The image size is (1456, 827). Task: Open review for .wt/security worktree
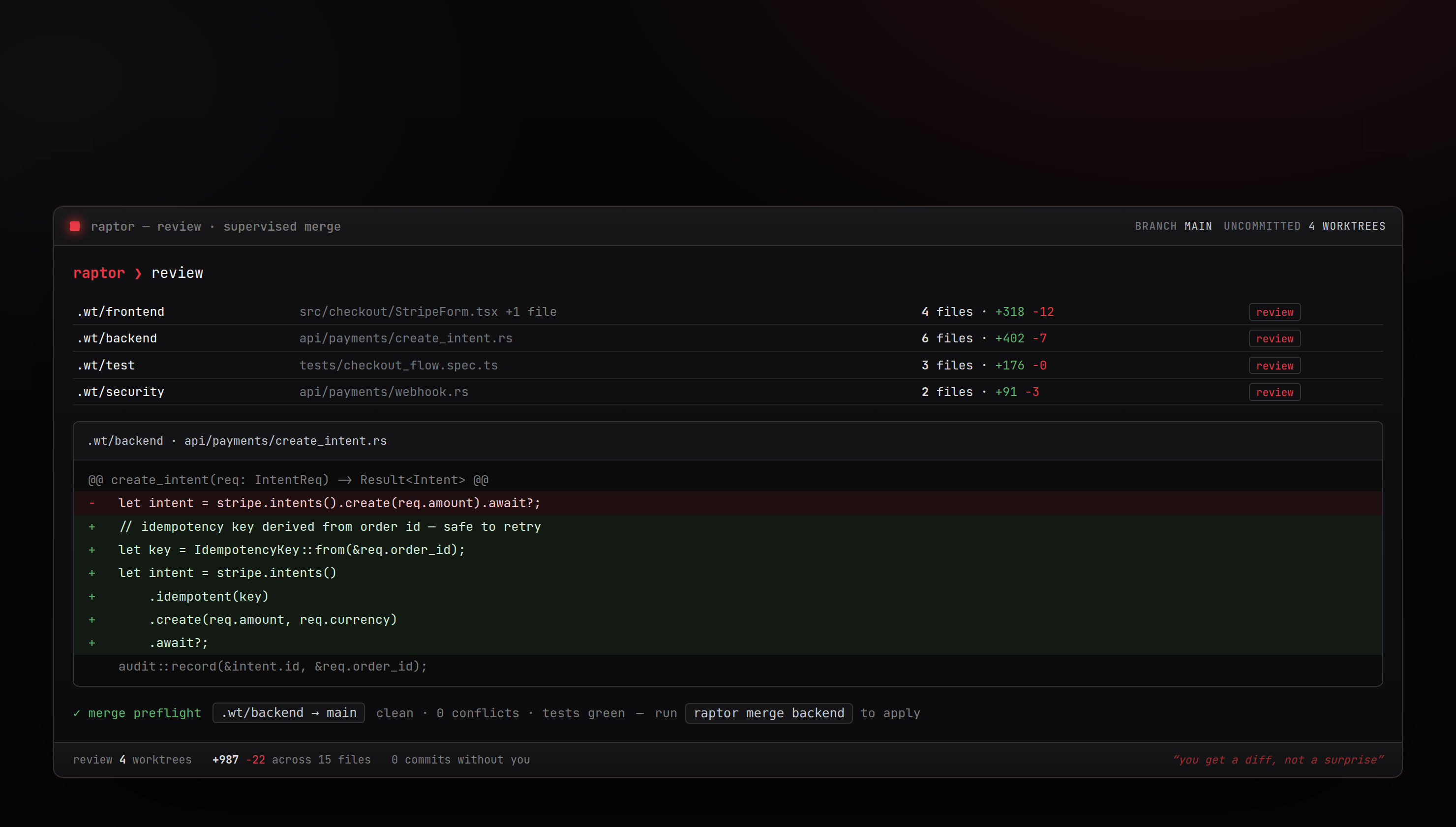[1274, 392]
